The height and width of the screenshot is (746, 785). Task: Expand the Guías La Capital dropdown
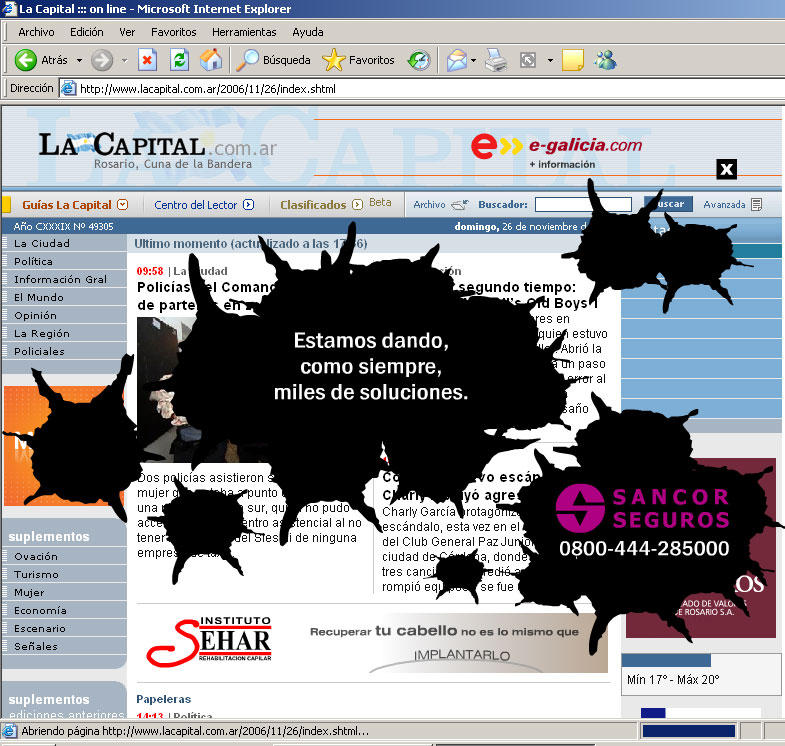coord(123,204)
